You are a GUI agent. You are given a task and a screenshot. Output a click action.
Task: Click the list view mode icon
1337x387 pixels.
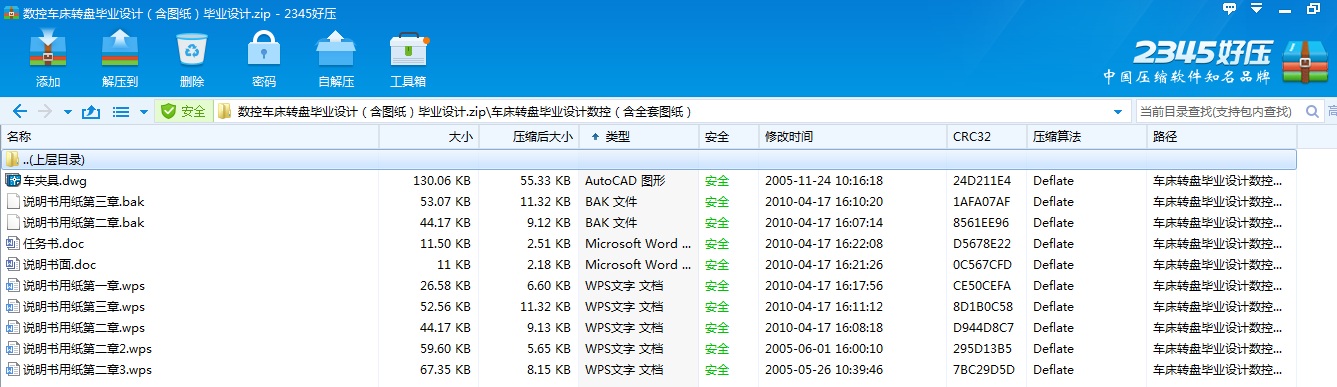click(121, 111)
